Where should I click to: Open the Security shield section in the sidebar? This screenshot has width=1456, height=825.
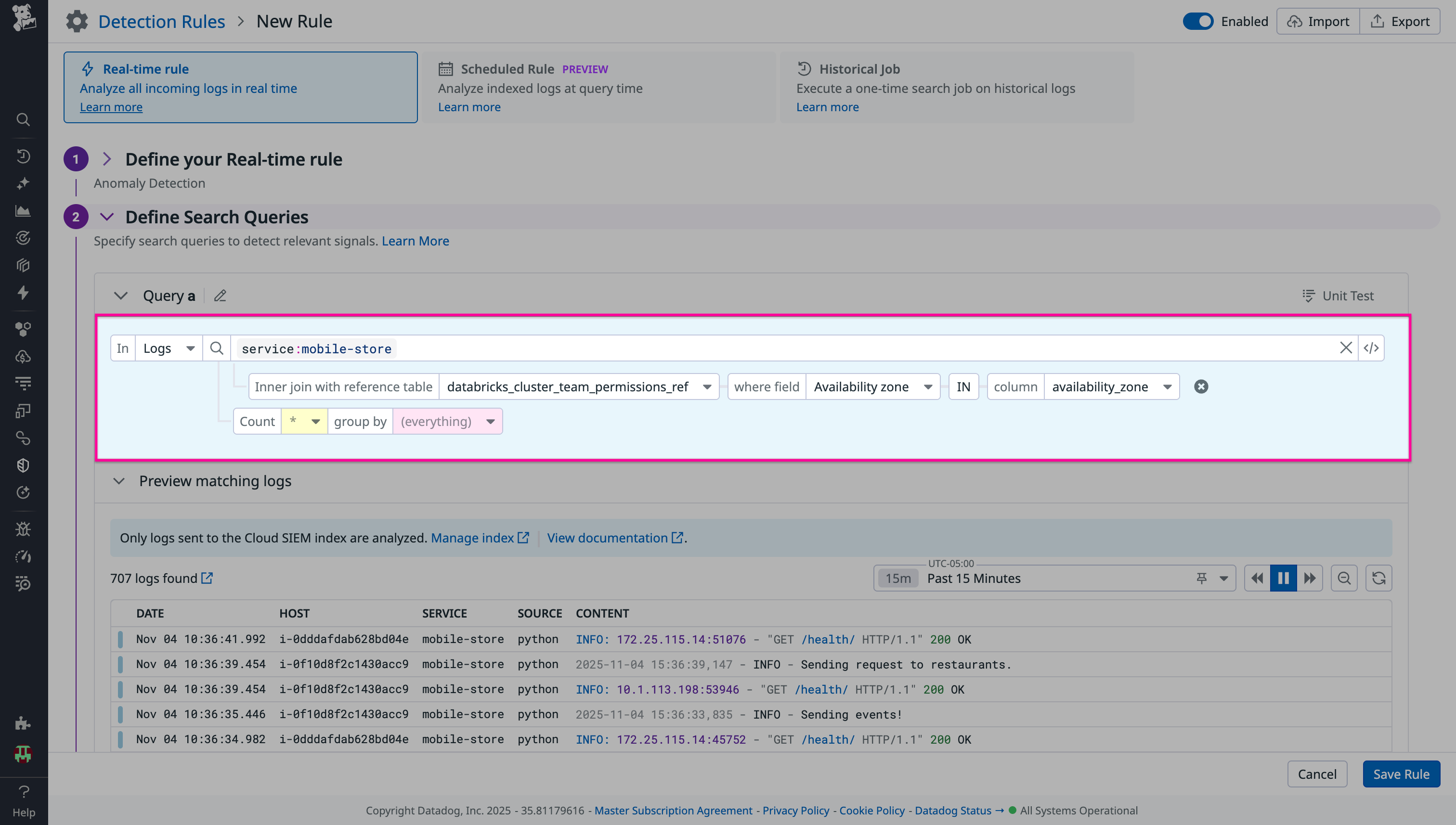[x=23, y=465]
